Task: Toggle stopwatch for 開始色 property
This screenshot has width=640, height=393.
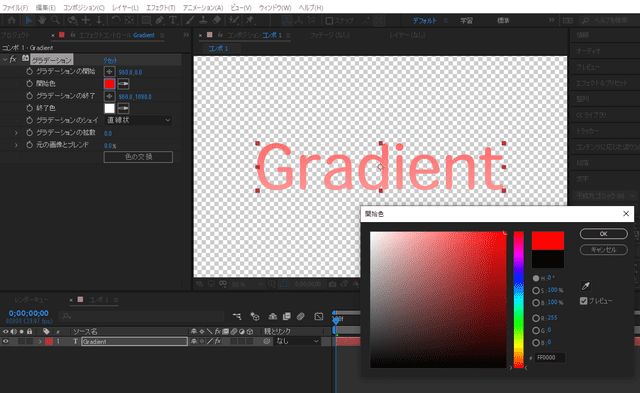Action: [29, 84]
